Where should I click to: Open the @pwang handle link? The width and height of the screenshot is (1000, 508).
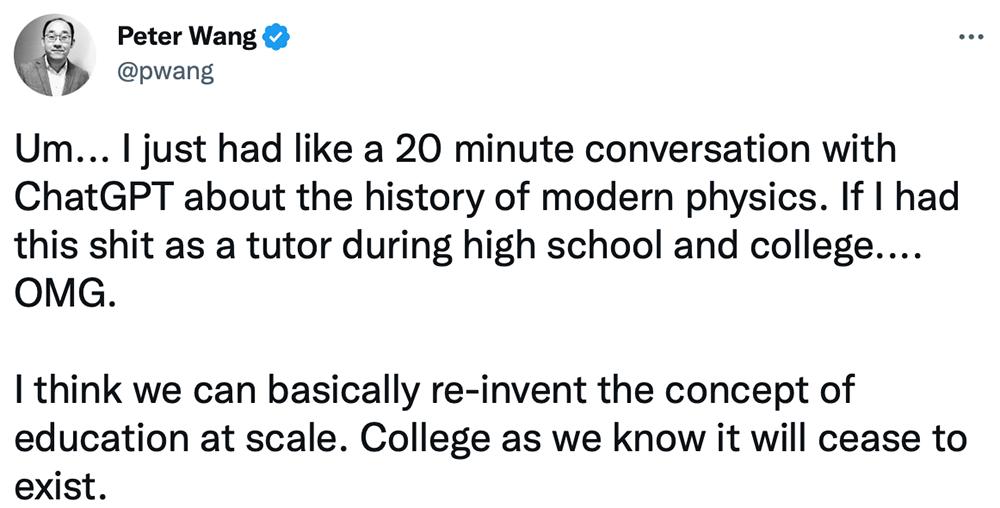165,74
